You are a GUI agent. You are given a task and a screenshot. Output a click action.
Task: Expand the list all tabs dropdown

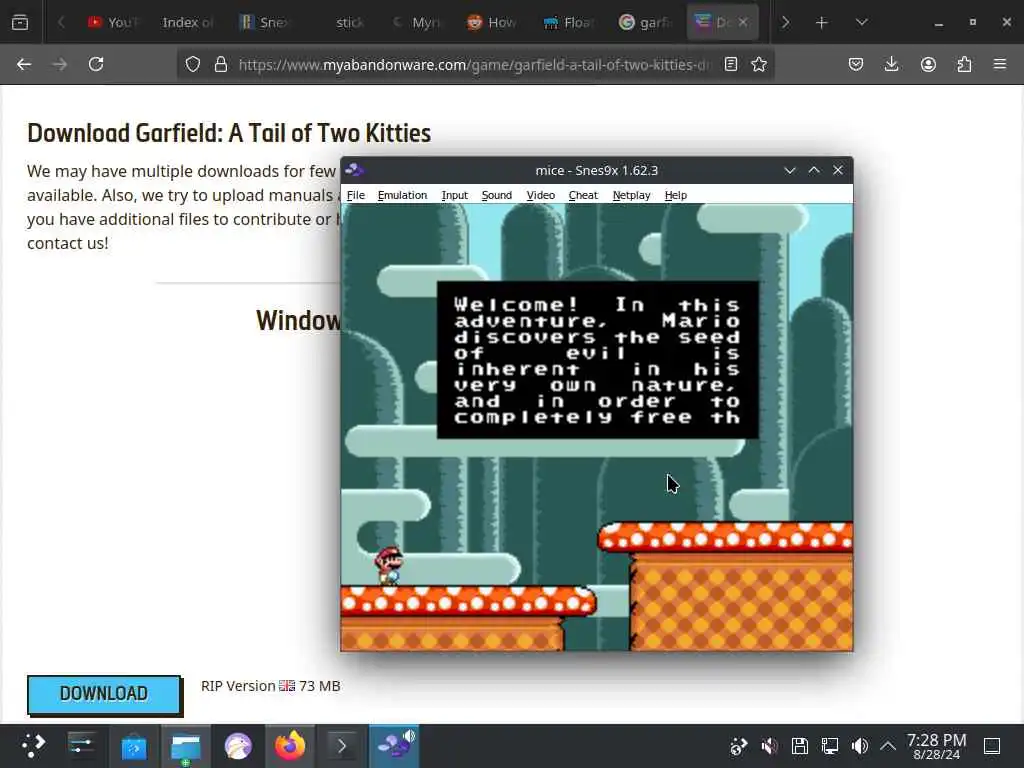point(861,22)
